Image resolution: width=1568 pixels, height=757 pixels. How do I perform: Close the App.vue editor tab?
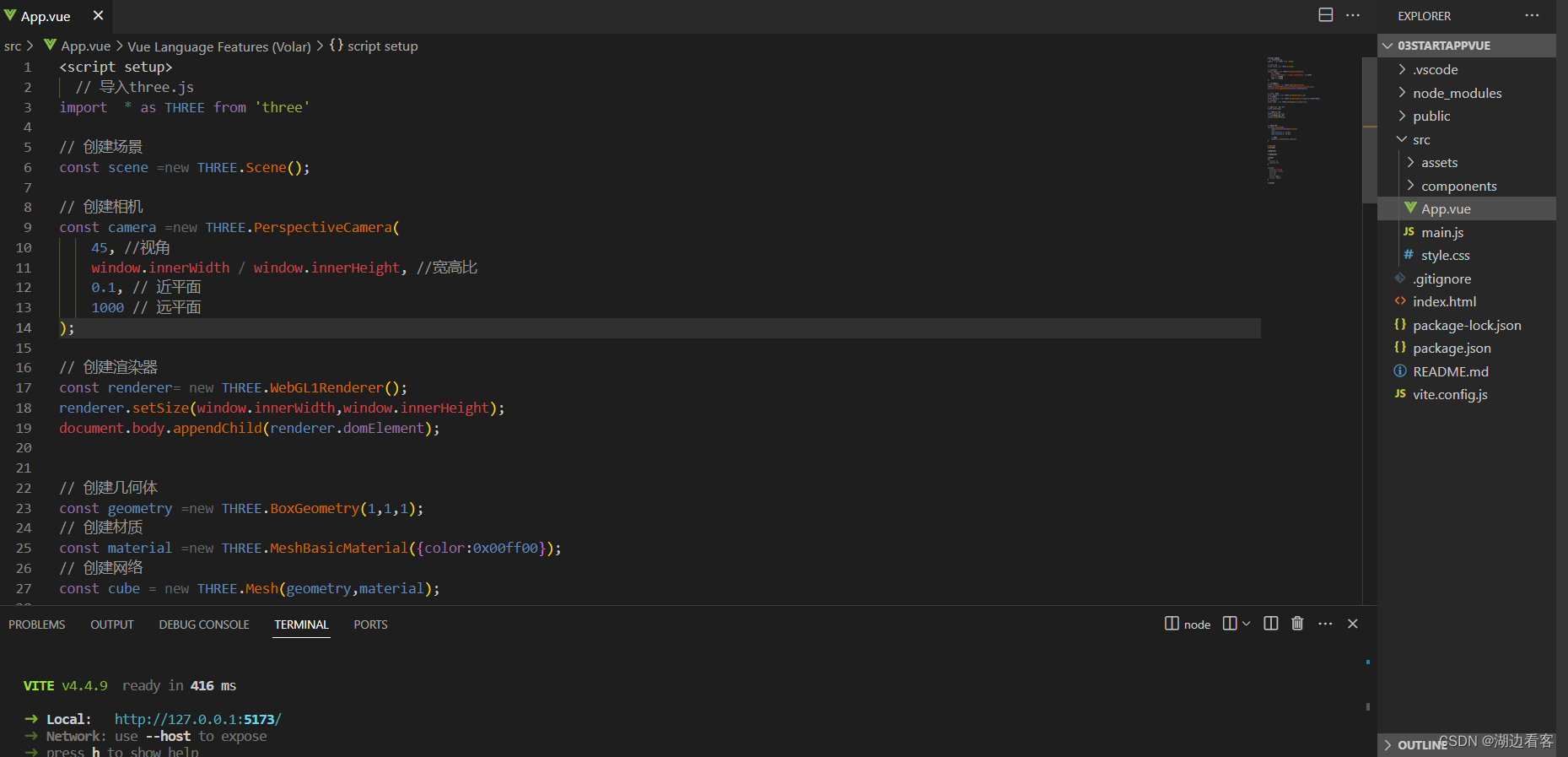pyautogui.click(x=98, y=15)
